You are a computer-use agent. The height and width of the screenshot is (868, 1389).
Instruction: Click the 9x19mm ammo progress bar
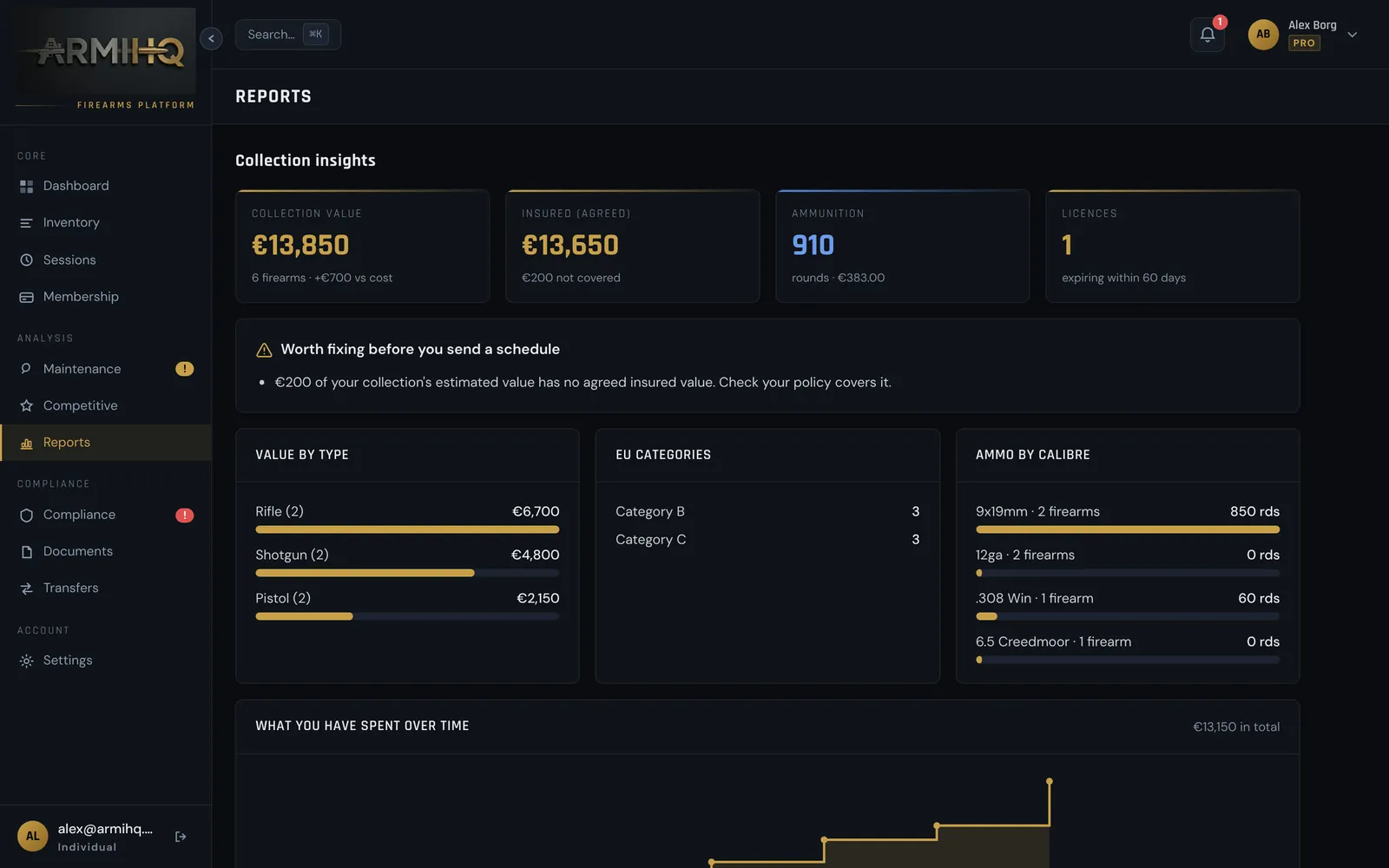pyautogui.click(x=1127, y=529)
